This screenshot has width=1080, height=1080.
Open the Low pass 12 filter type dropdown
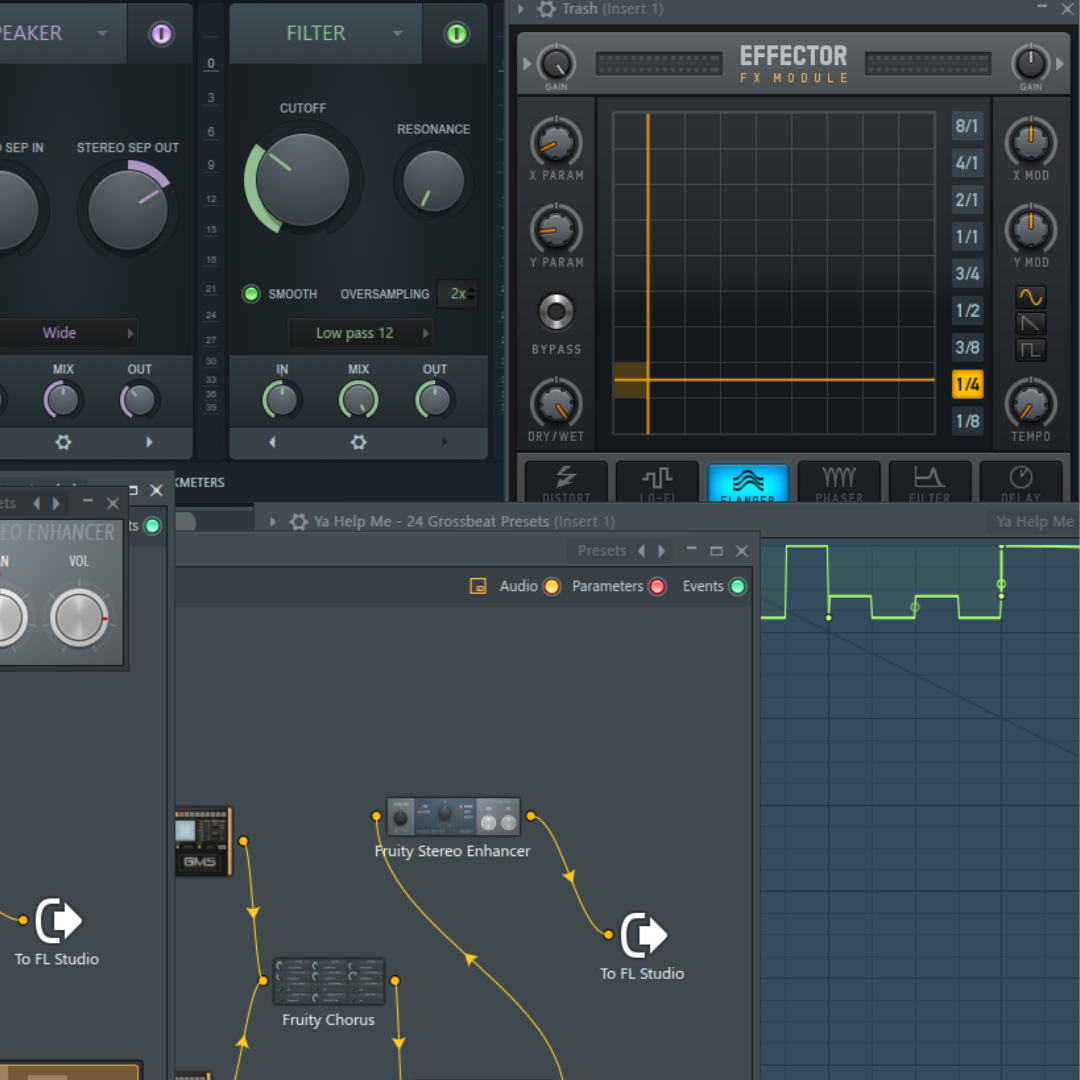[x=357, y=332]
